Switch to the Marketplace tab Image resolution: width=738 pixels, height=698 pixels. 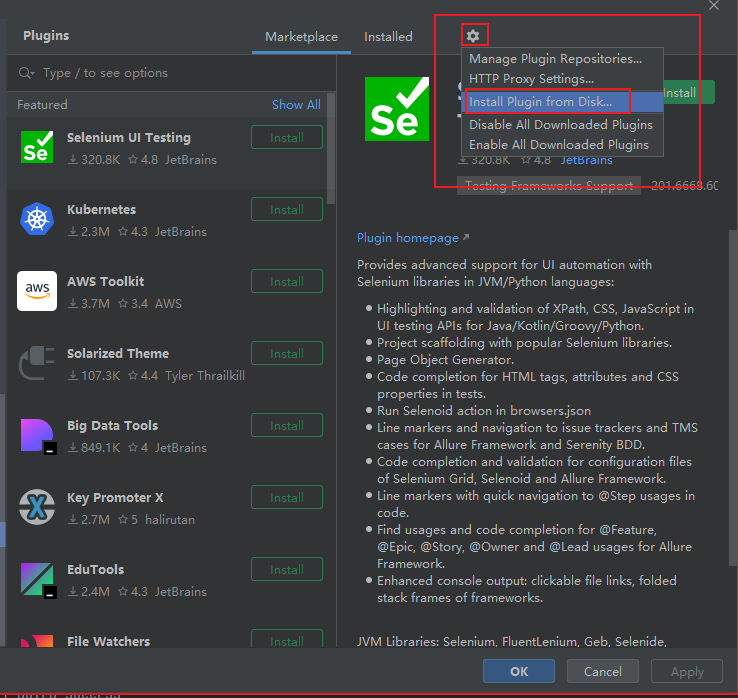click(301, 37)
